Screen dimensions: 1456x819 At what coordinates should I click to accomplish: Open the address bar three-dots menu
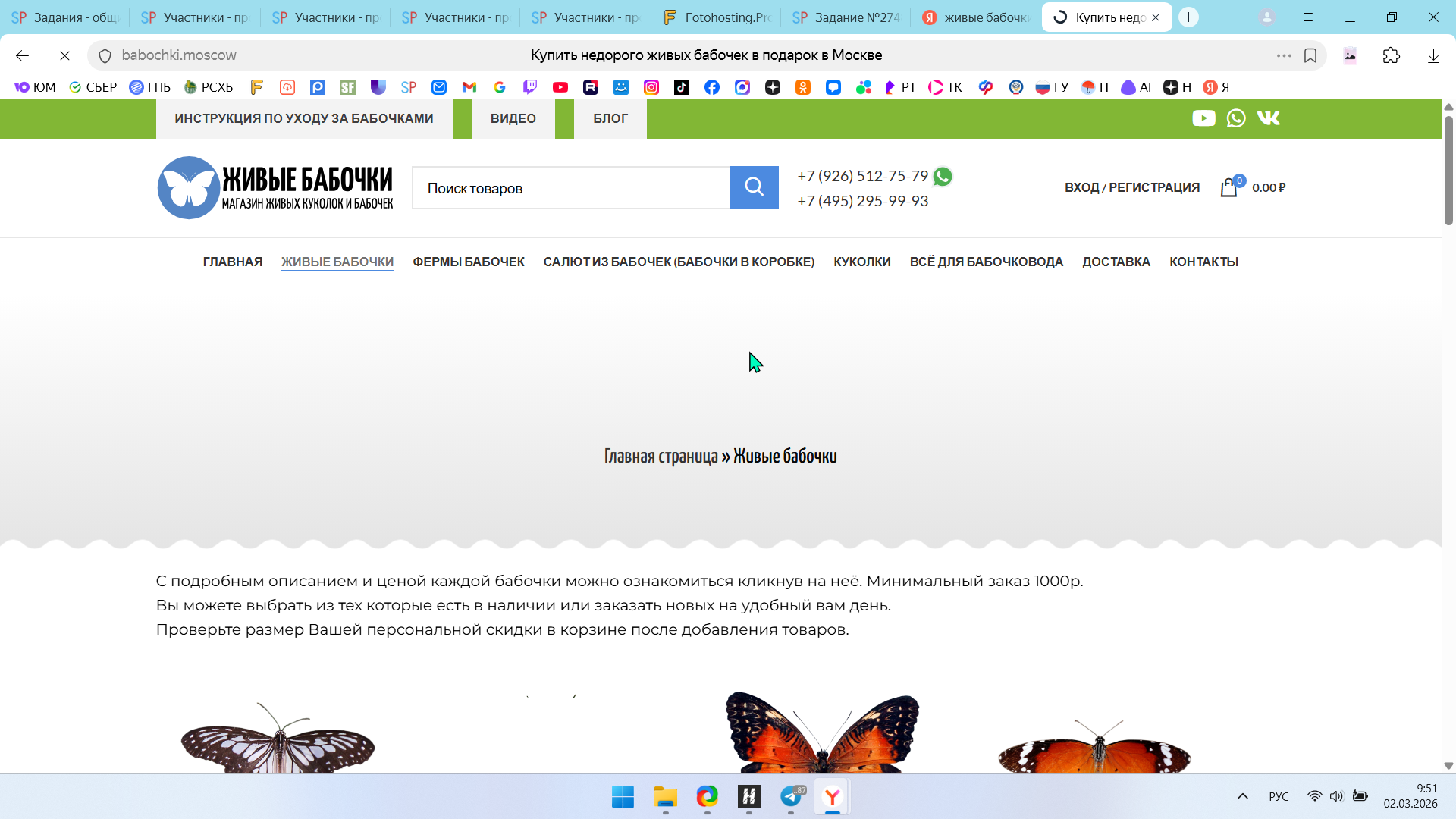click(x=1284, y=55)
